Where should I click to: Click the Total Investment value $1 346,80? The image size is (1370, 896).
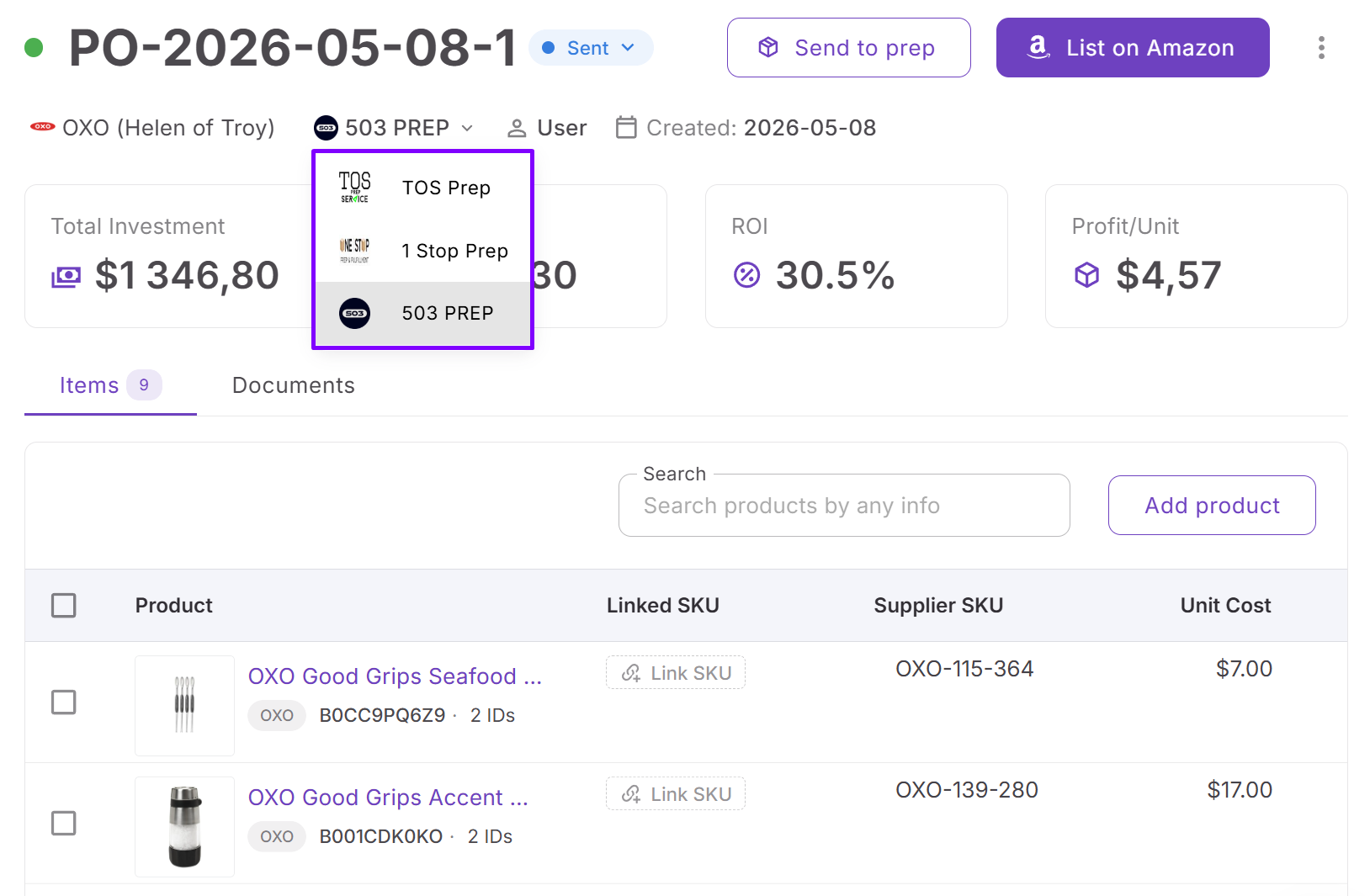coord(187,275)
